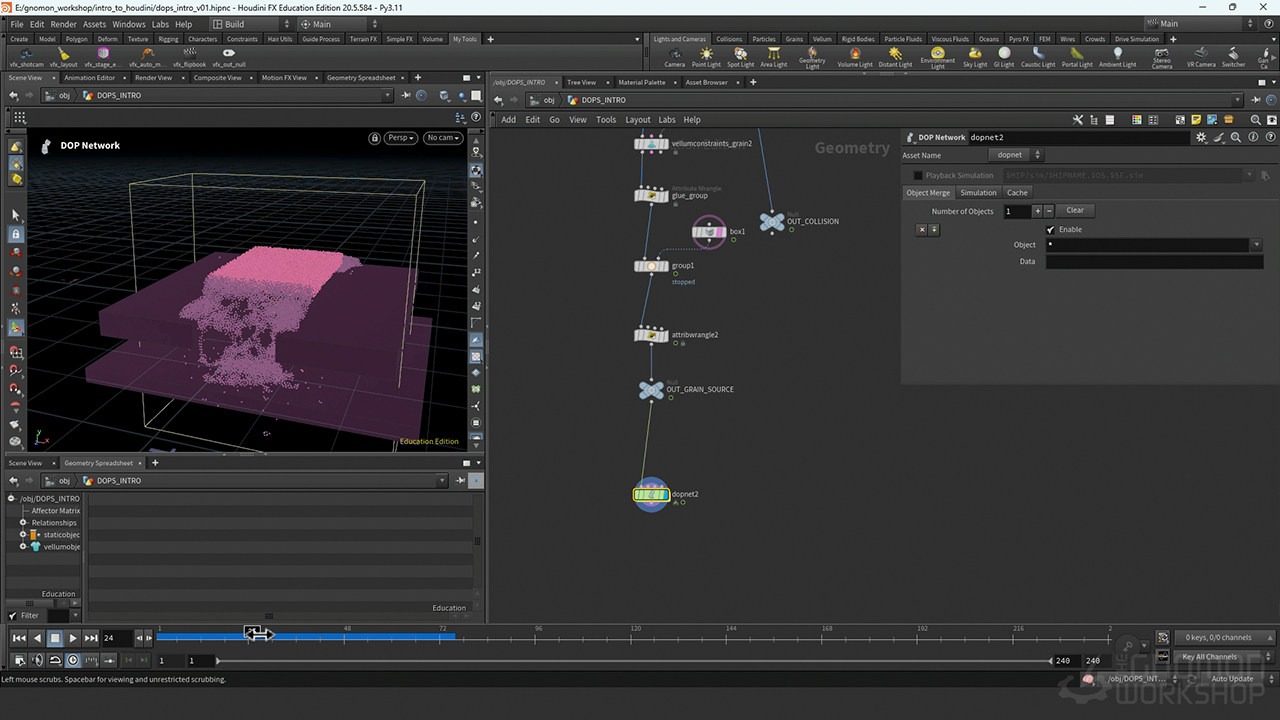Click the help question mark icon
This screenshot has height=720, width=1280.
pyautogui.click(x=1271, y=137)
